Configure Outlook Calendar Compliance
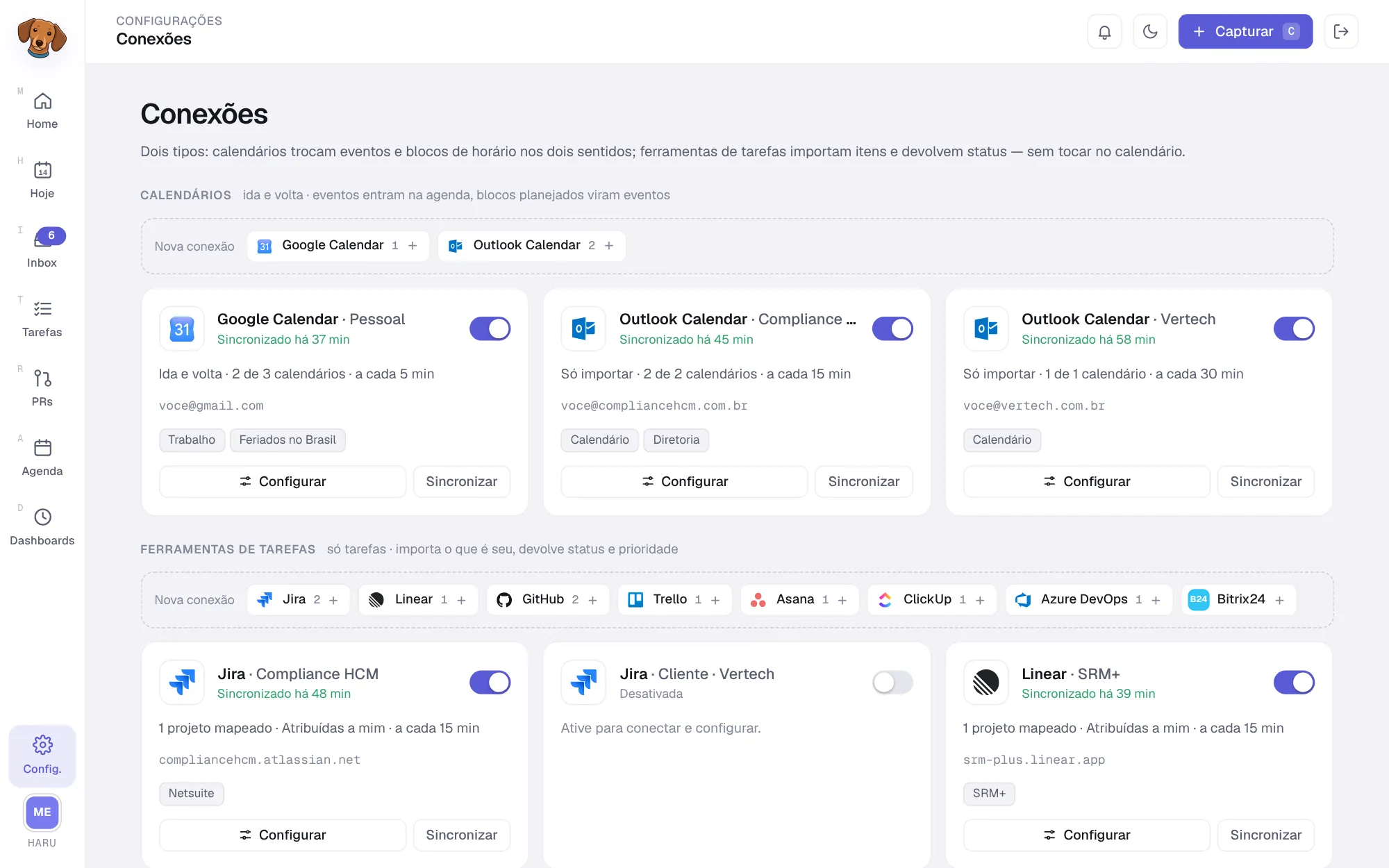This screenshot has height=868, width=1389. coord(685,482)
